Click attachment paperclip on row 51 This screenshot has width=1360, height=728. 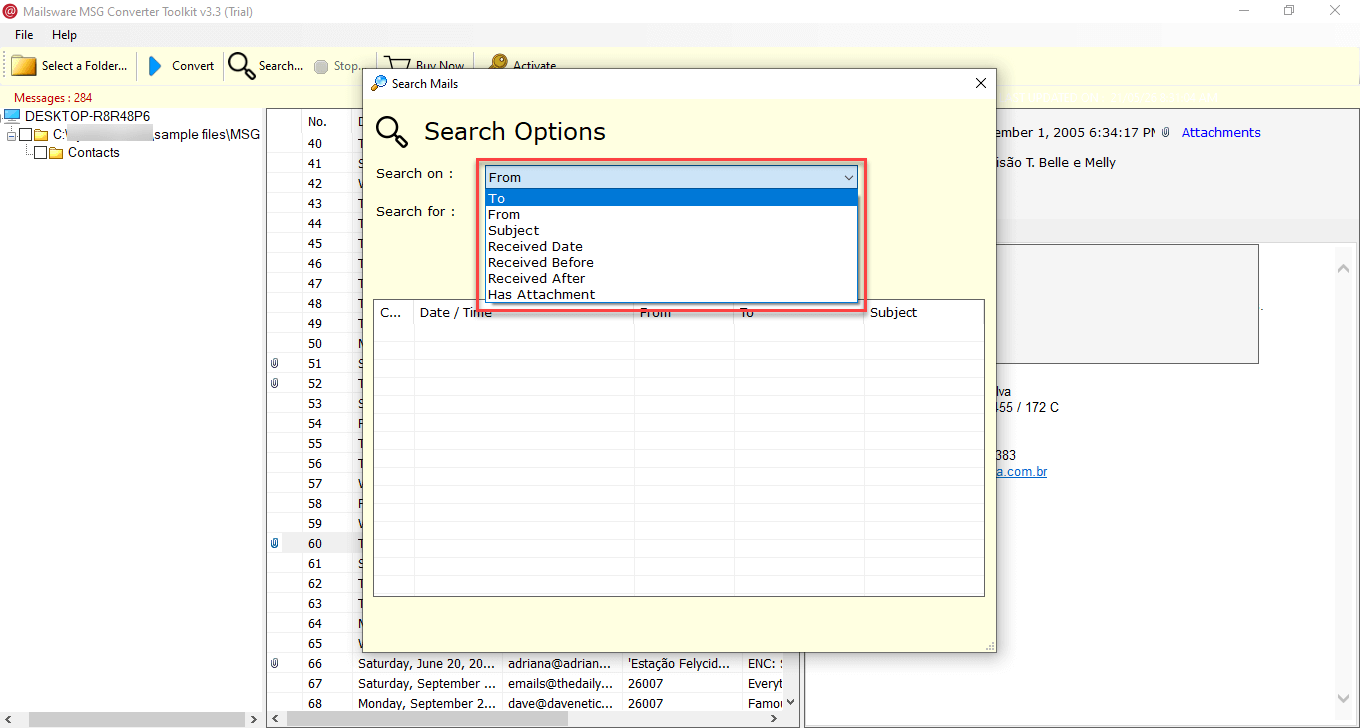[274, 363]
